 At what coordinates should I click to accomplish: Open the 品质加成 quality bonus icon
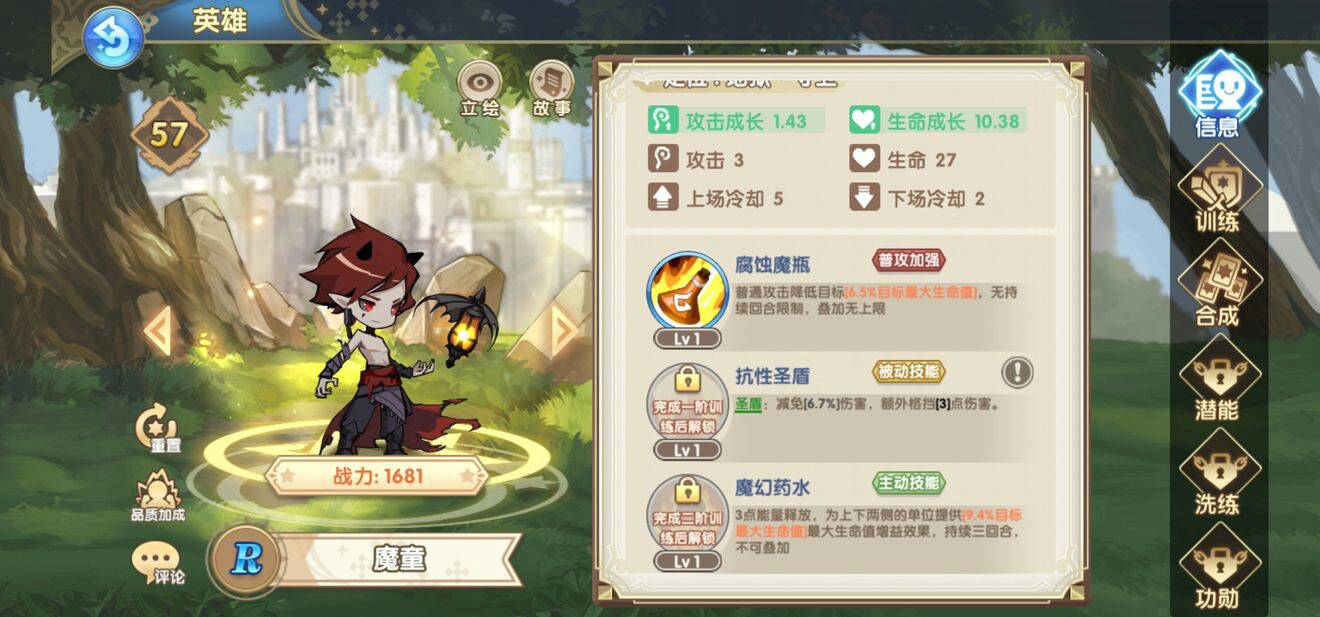[x=158, y=497]
